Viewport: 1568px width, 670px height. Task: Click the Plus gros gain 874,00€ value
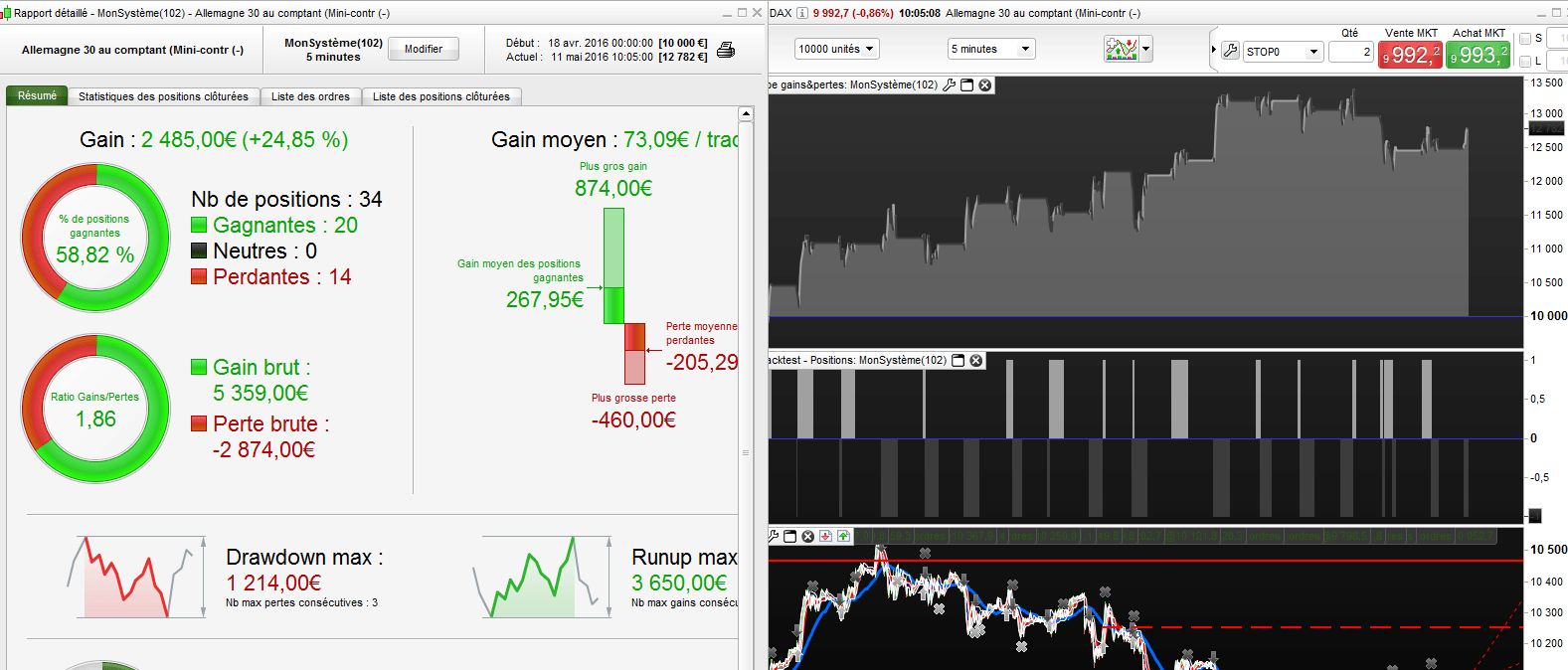click(613, 188)
